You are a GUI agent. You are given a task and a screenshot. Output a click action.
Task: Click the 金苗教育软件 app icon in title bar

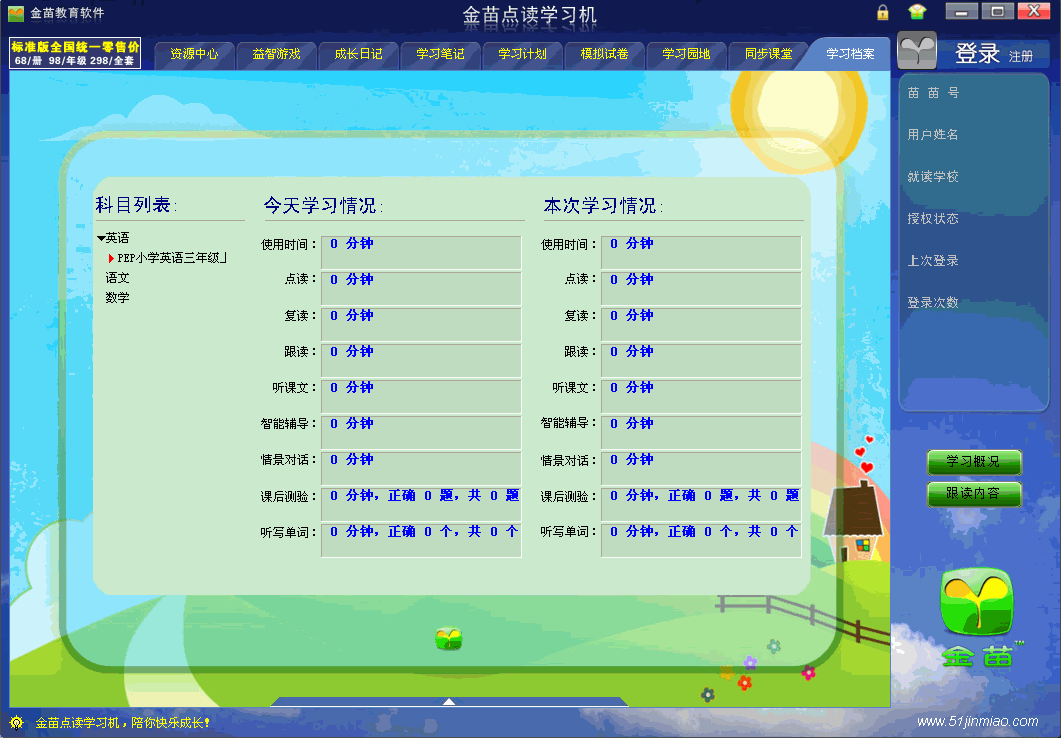click(16, 13)
